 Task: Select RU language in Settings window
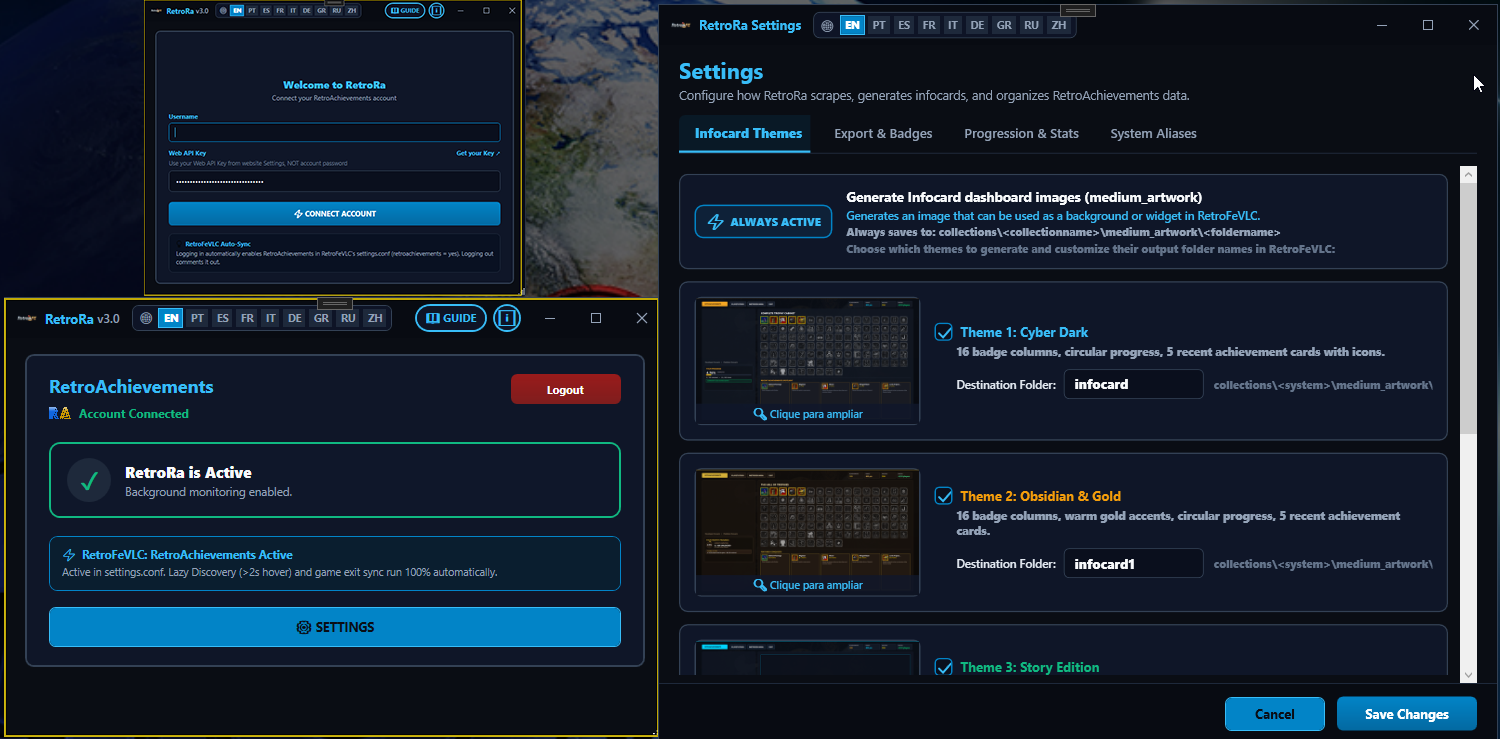pos(1031,25)
